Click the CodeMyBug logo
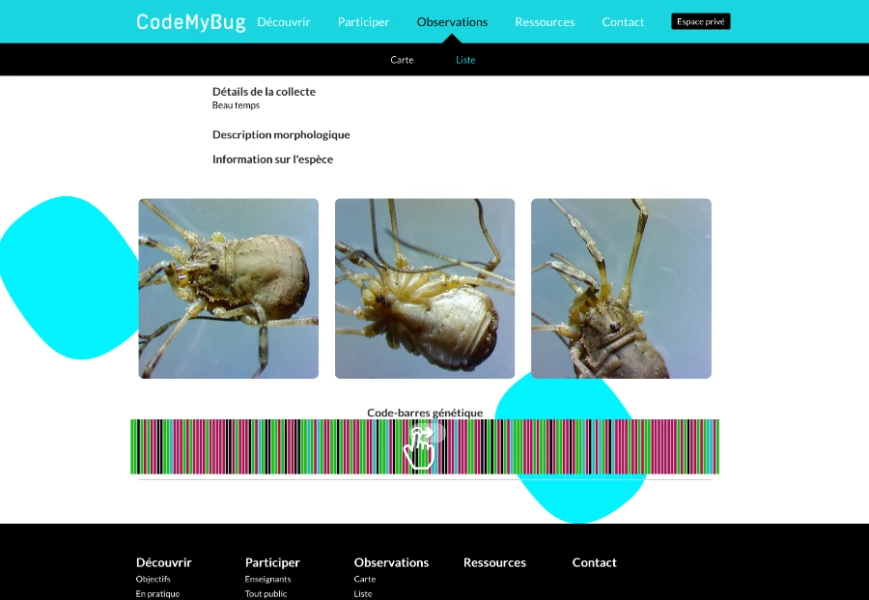Viewport: 869px width, 600px height. point(190,22)
